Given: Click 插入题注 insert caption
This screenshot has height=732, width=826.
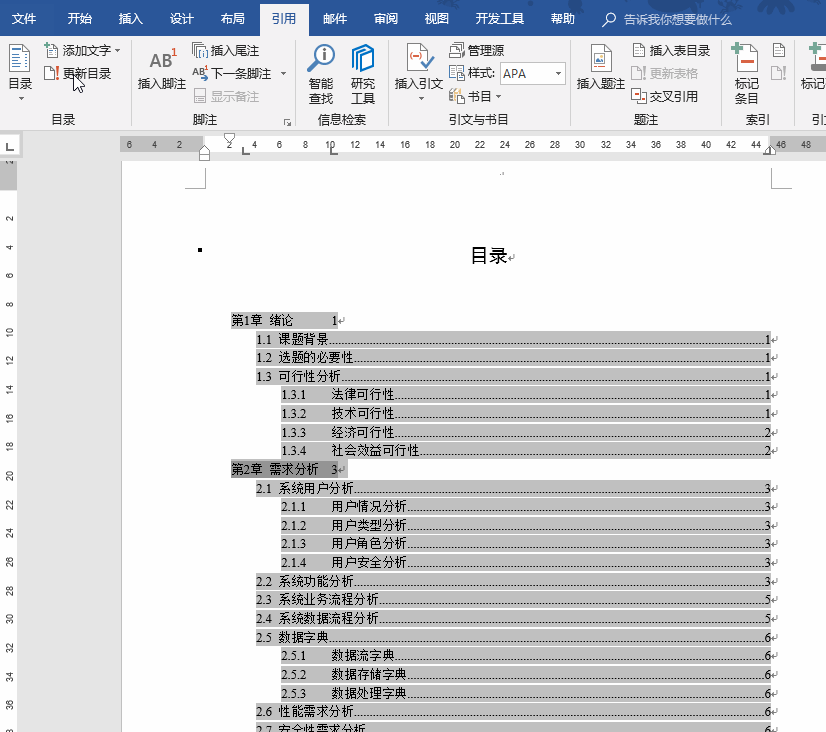Looking at the screenshot, I should [x=601, y=67].
